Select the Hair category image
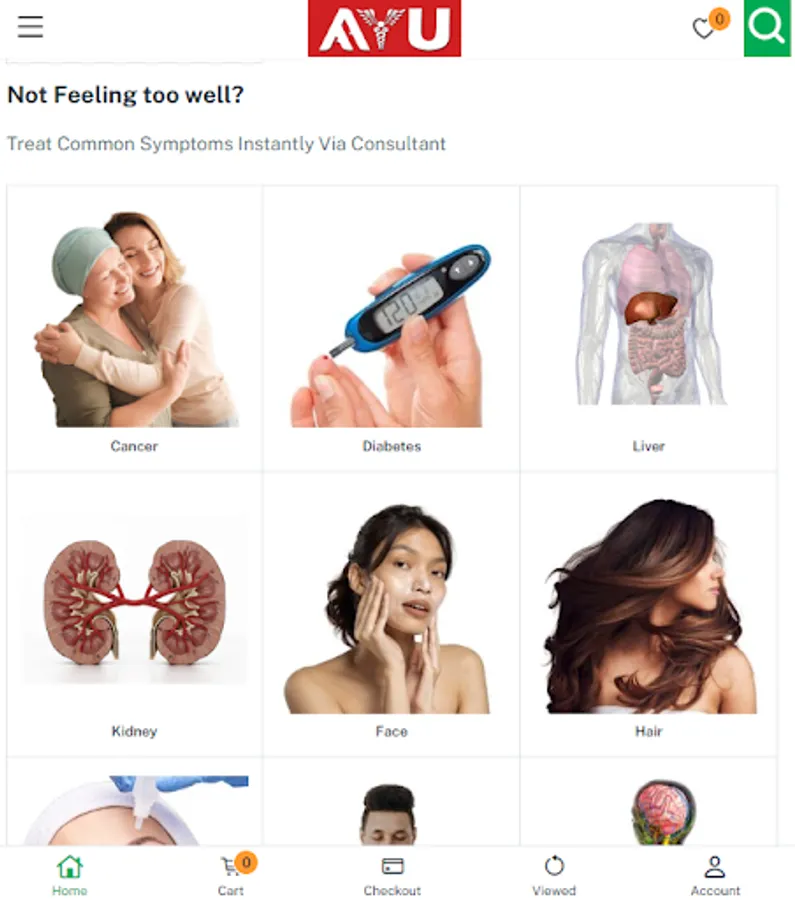795x900 pixels. 649,606
